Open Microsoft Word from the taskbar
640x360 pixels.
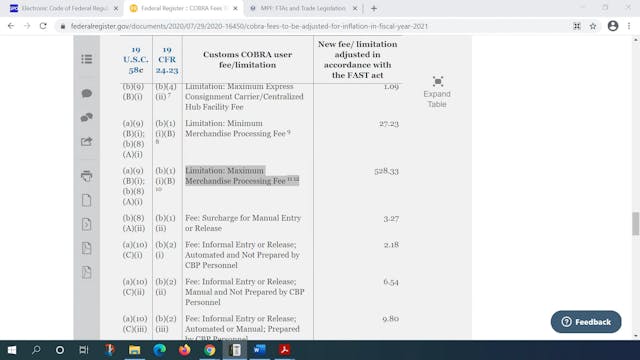(260, 350)
